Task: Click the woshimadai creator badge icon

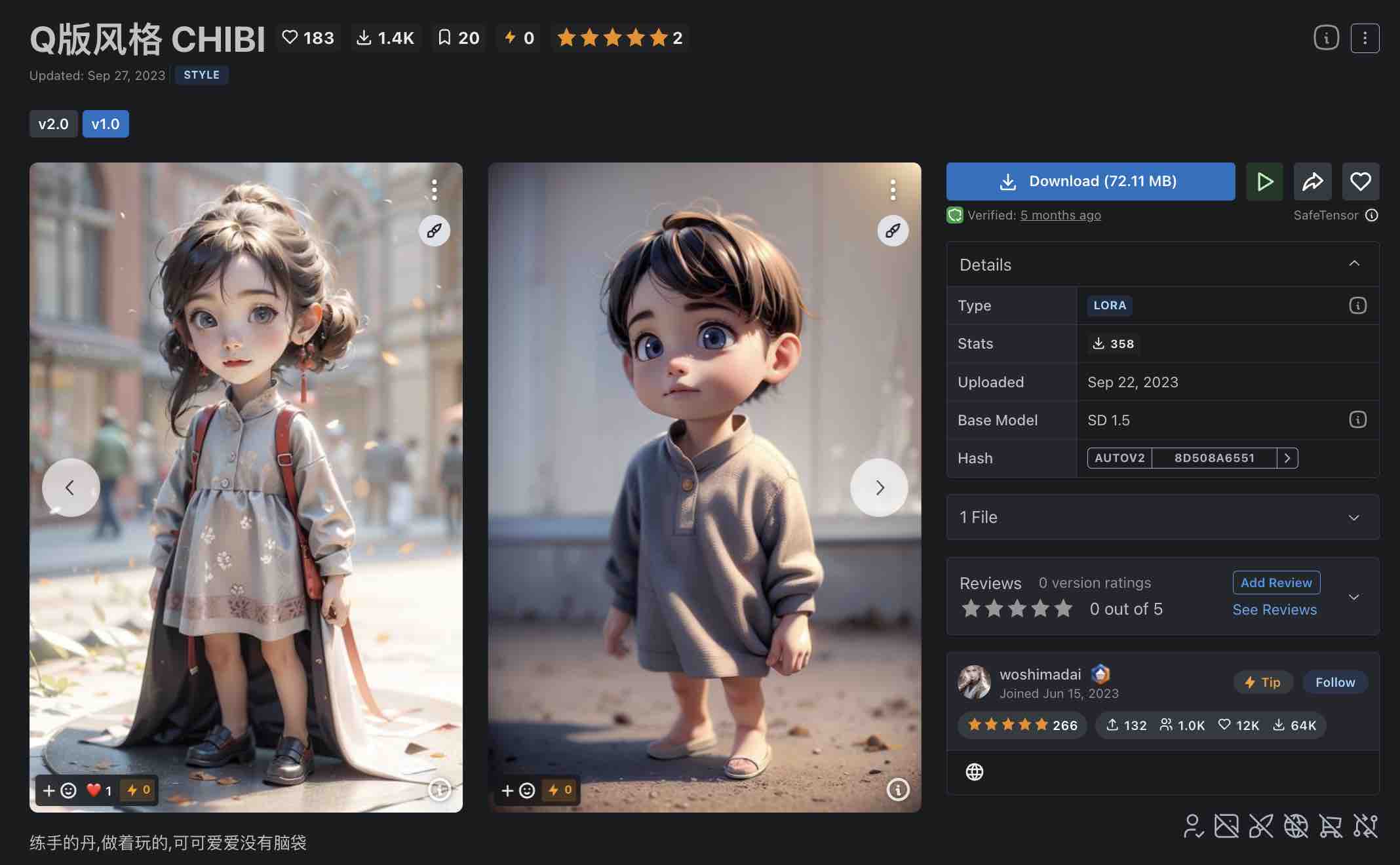Action: click(1100, 674)
